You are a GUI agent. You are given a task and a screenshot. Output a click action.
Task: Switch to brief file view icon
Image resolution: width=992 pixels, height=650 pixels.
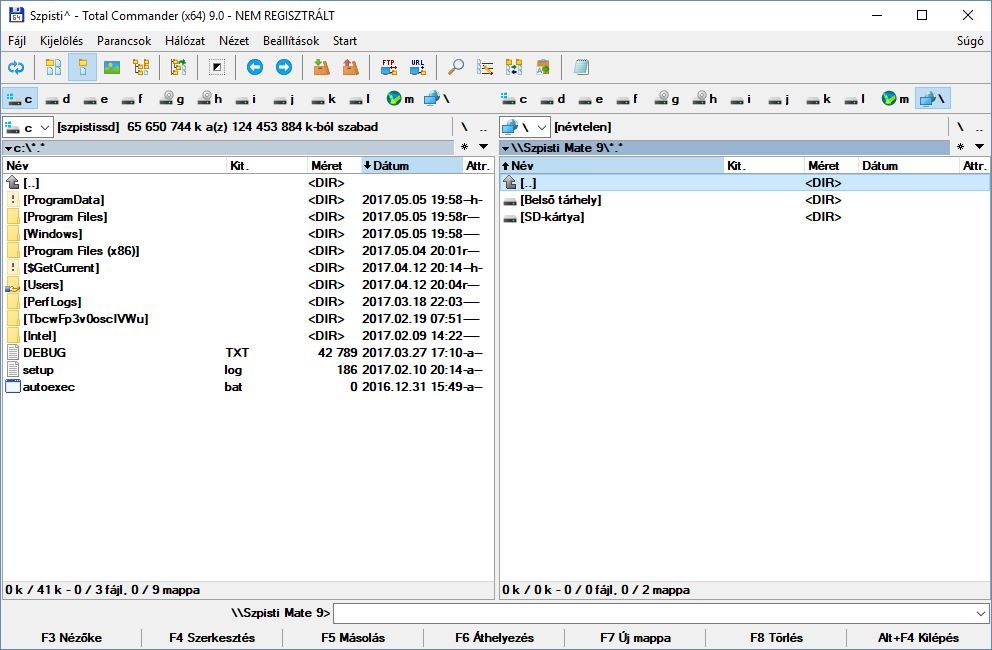(x=54, y=67)
